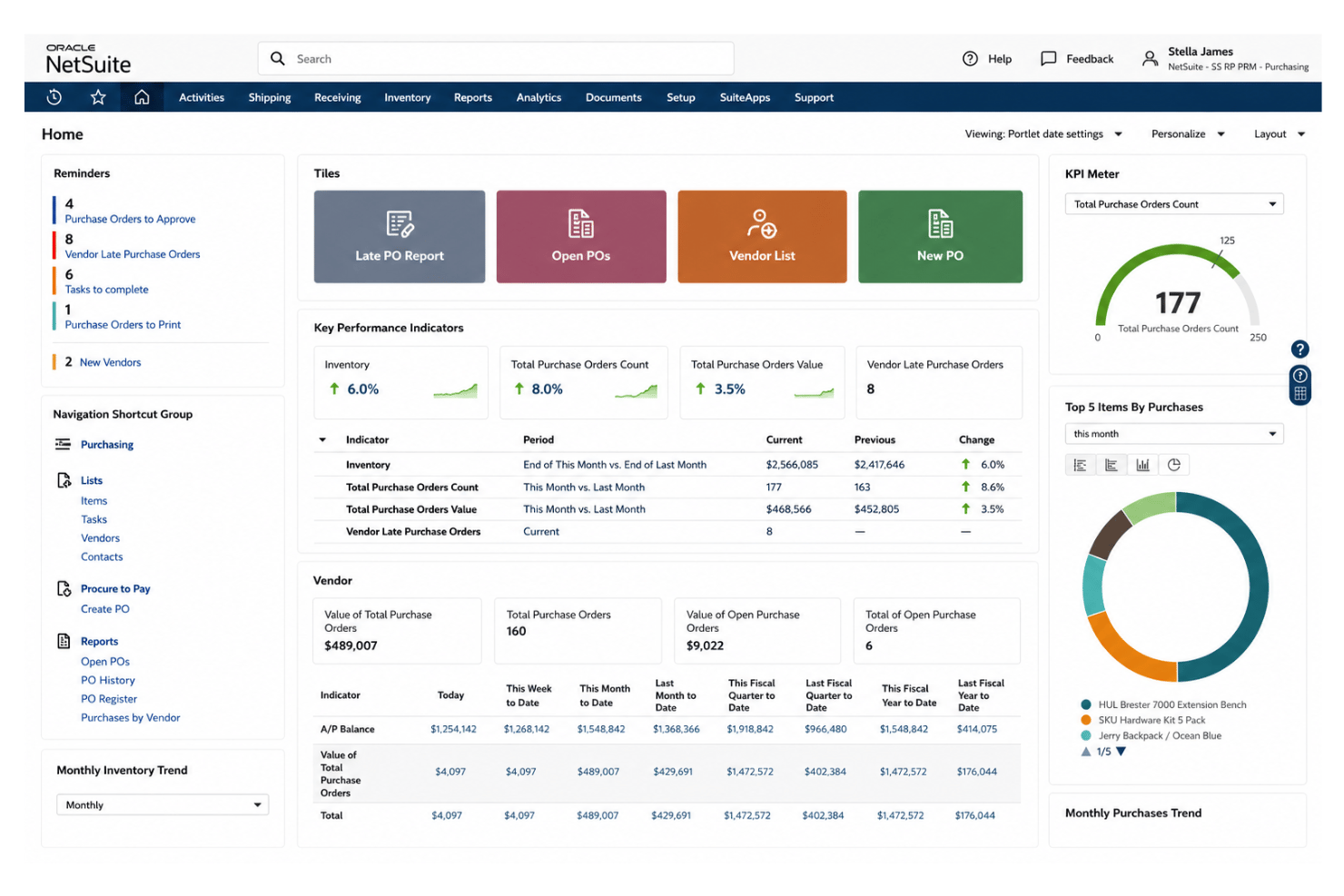1344x896 pixels.
Task: Open the Support menu
Action: coord(814,97)
